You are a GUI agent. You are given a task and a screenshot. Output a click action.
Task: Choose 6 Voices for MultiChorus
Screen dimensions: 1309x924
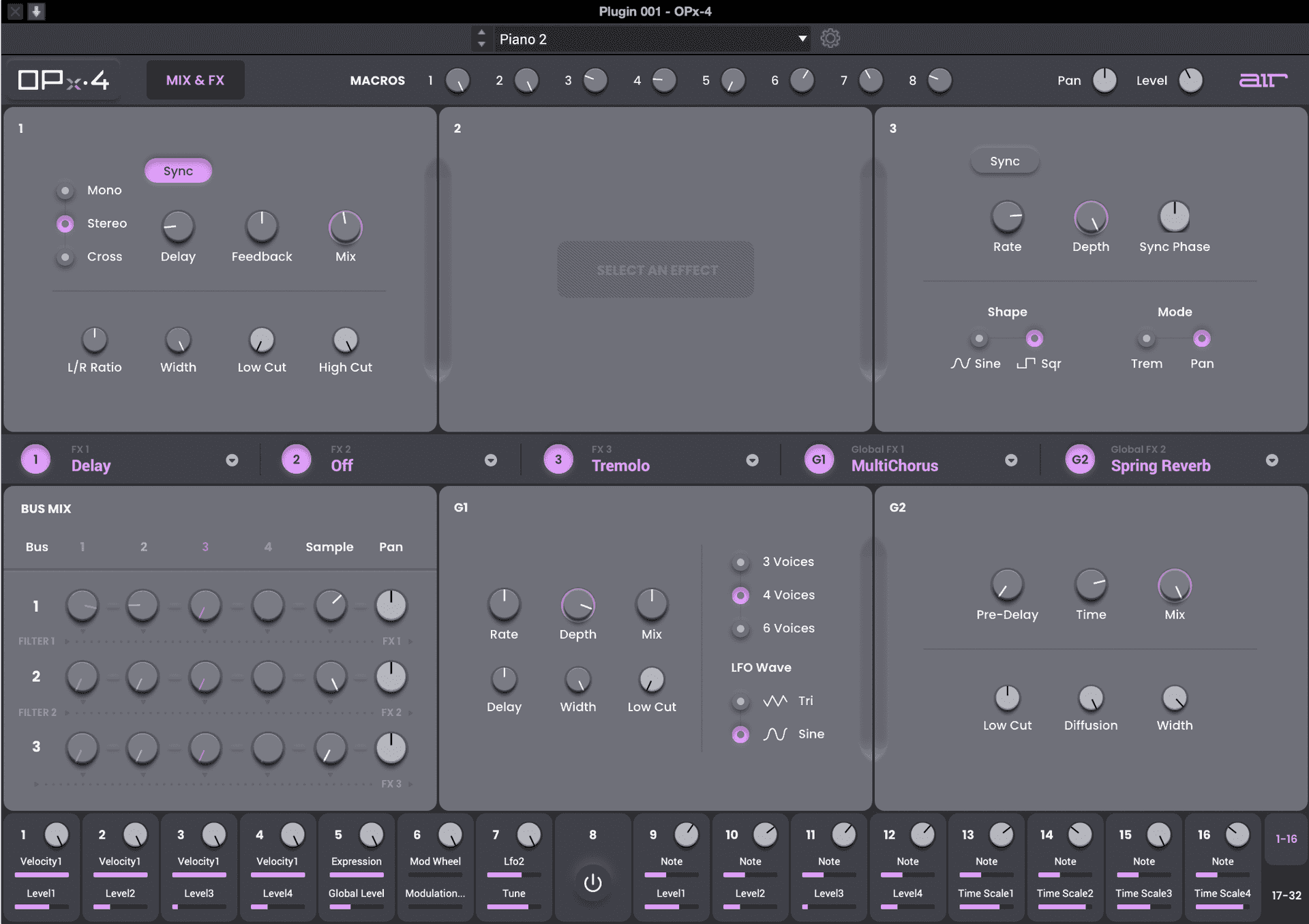[740, 629]
